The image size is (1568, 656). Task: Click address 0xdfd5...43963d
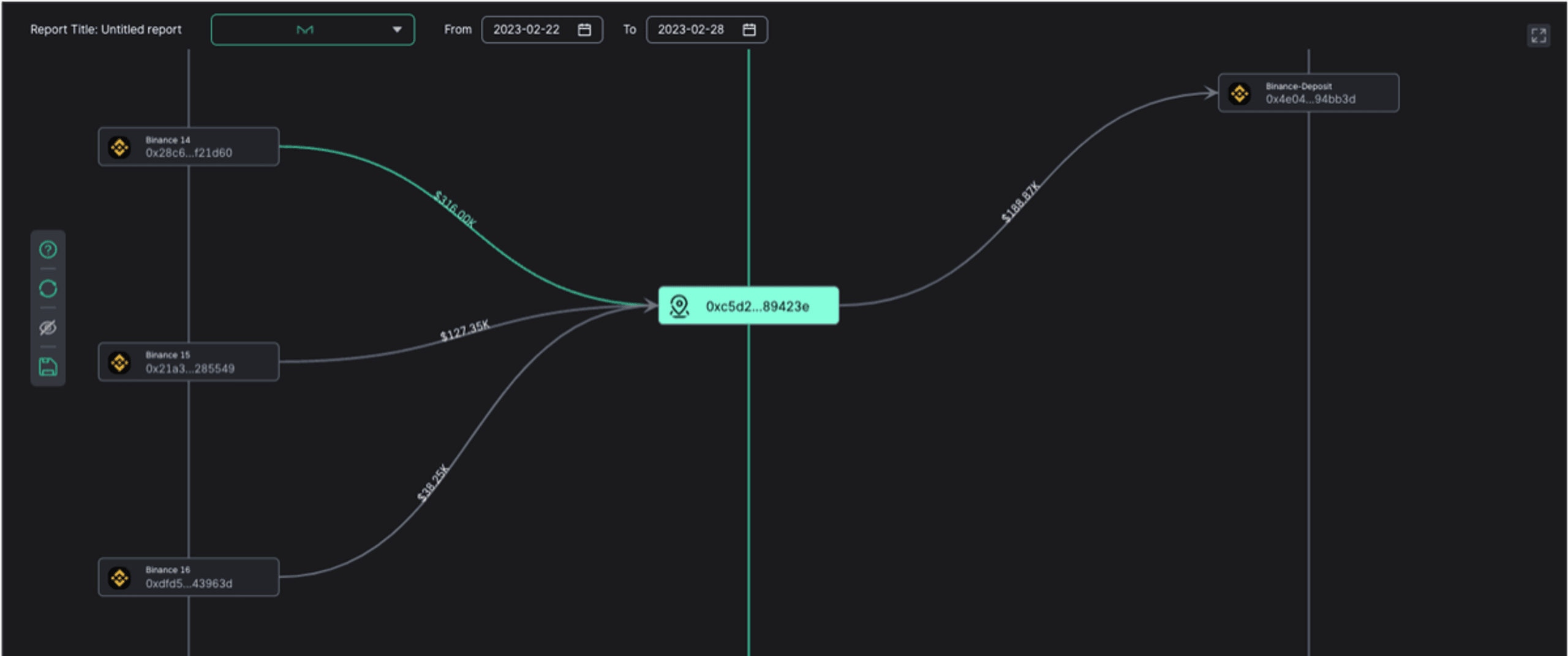click(x=189, y=584)
